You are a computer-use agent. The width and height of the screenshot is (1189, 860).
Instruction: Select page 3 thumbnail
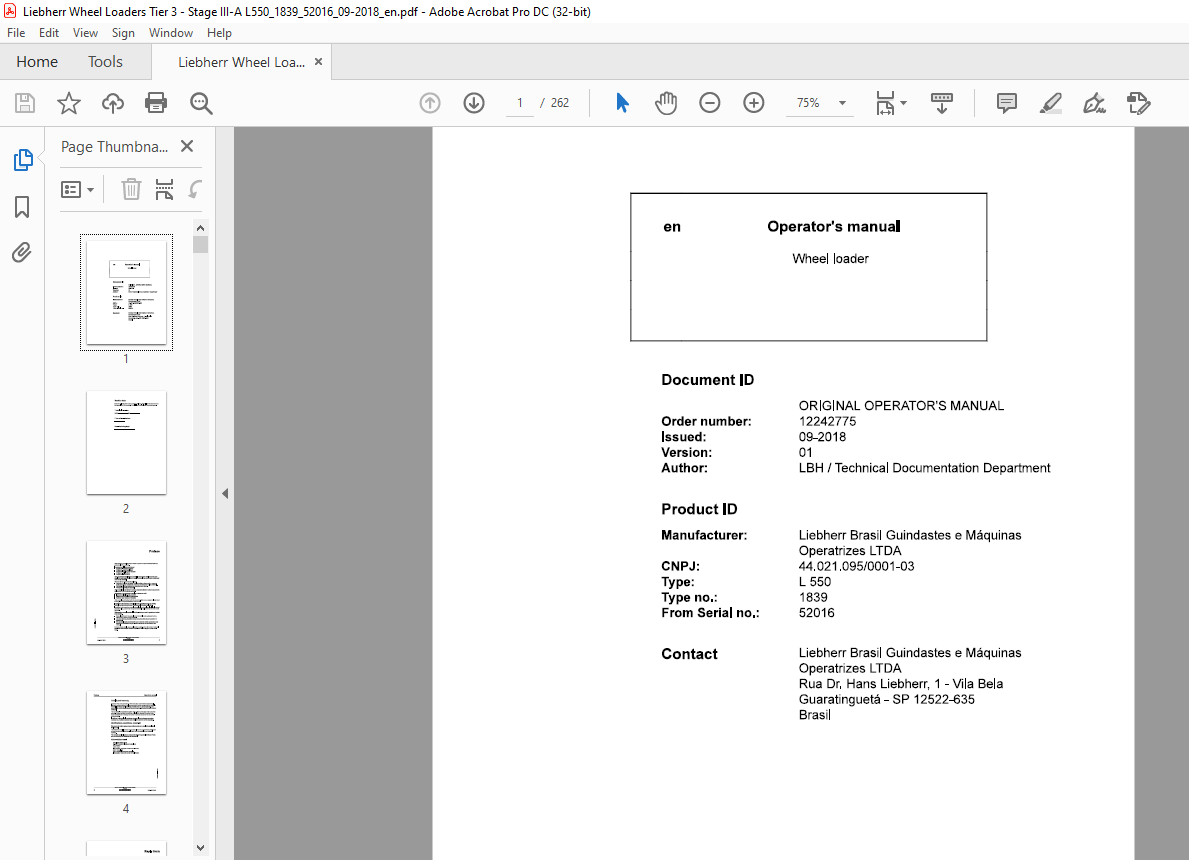pos(127,593)
